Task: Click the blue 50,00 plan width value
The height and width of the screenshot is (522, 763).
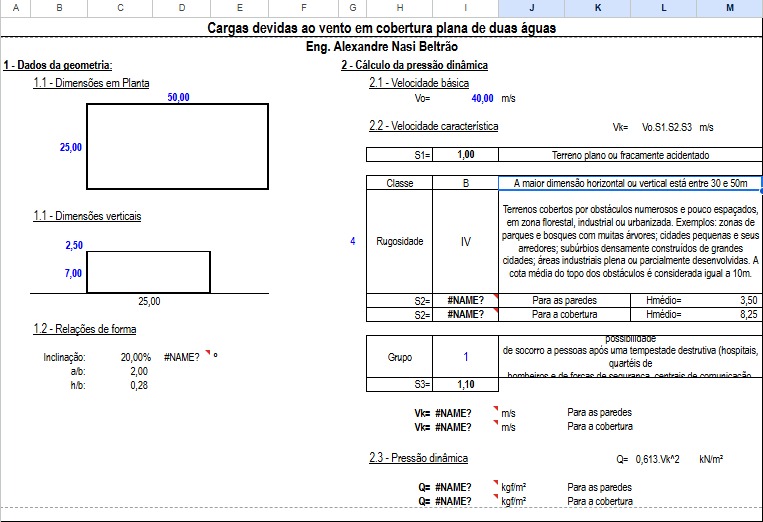Action: tap(178, 97)
